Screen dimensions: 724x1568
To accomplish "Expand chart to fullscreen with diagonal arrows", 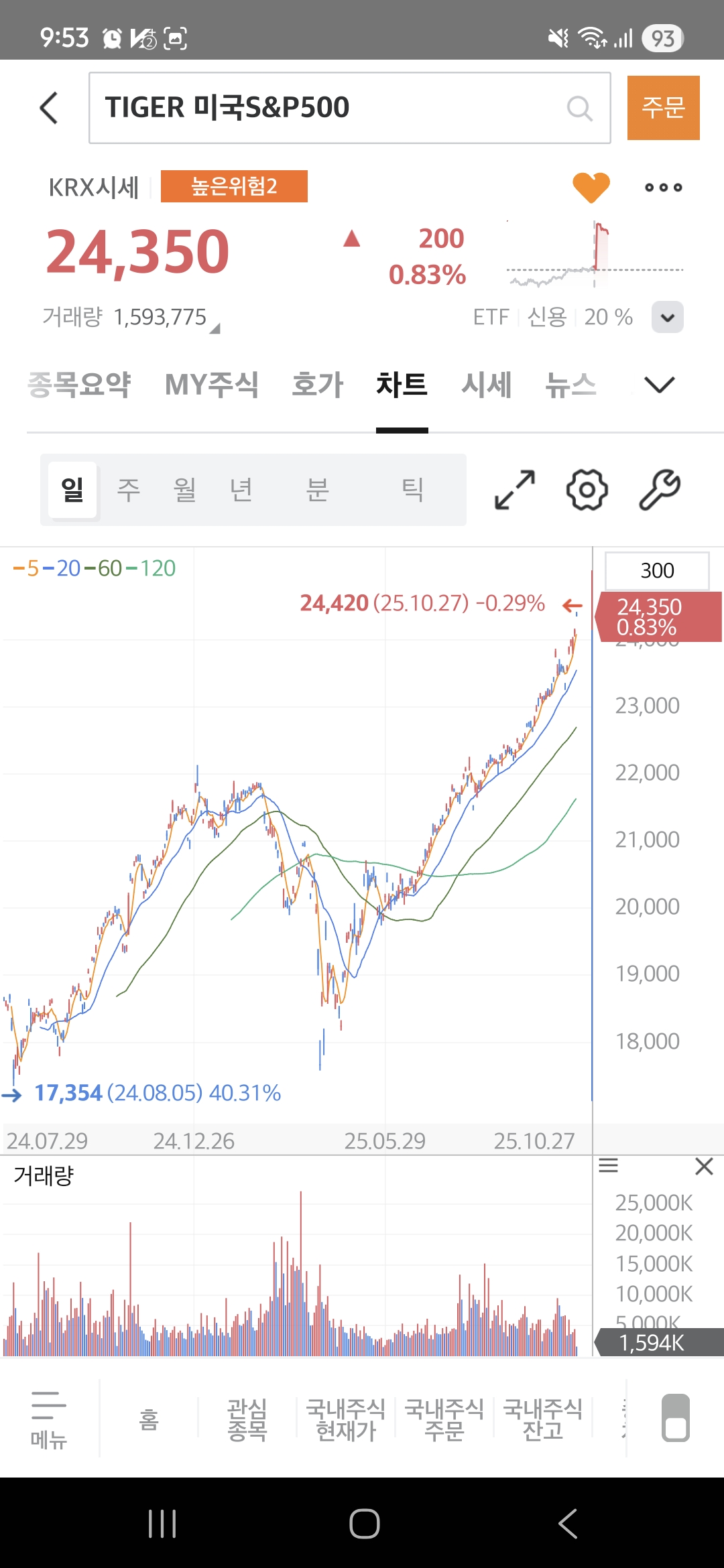I will tap(514, 490).
